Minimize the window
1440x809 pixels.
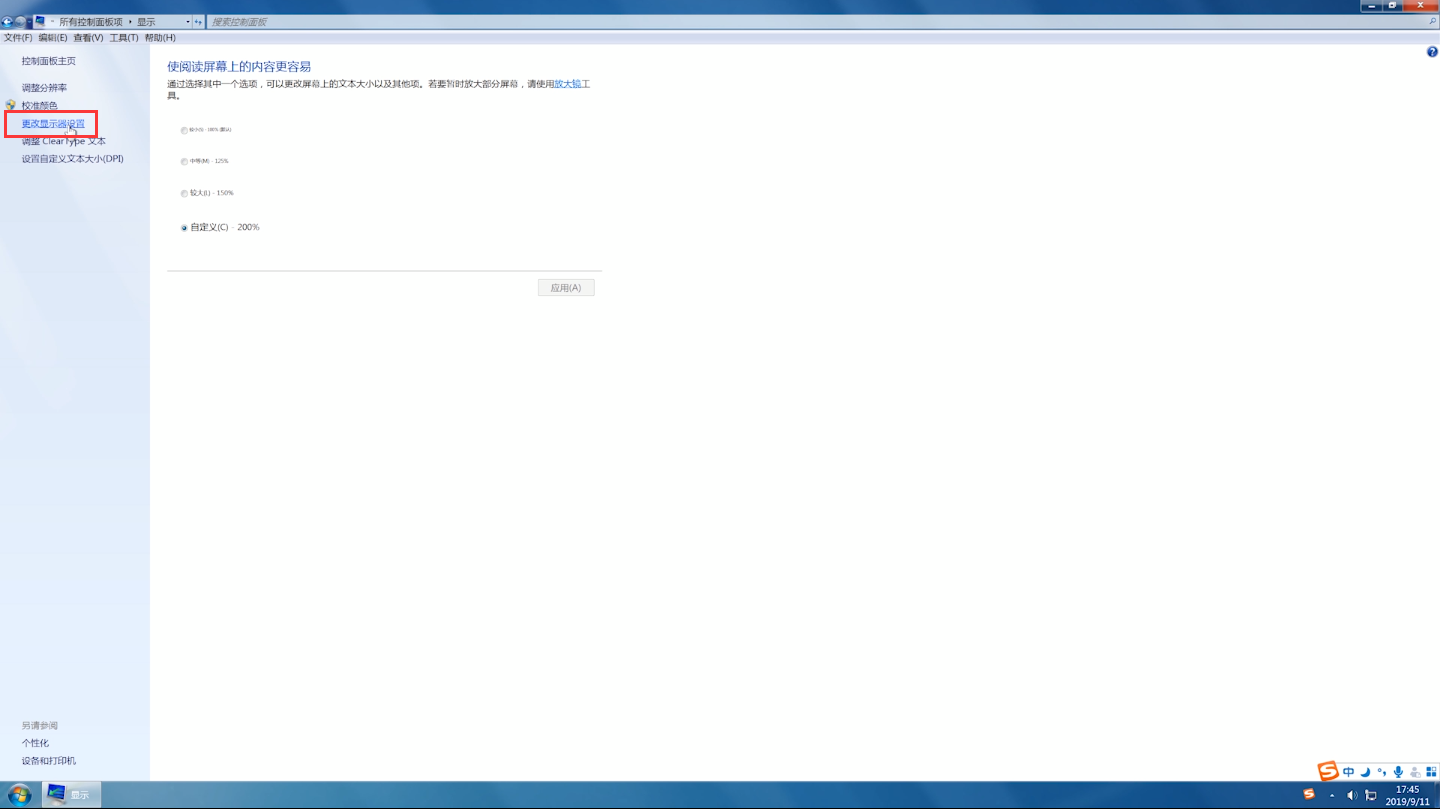(1372, 6)
